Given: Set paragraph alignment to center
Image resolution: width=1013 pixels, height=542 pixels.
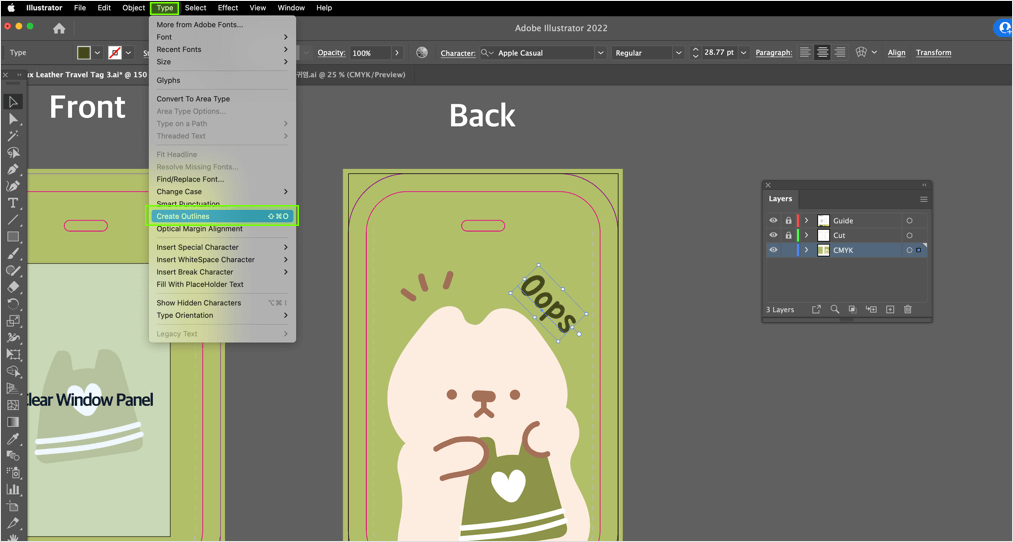Looking at the screenshot, I should [822, 52].
